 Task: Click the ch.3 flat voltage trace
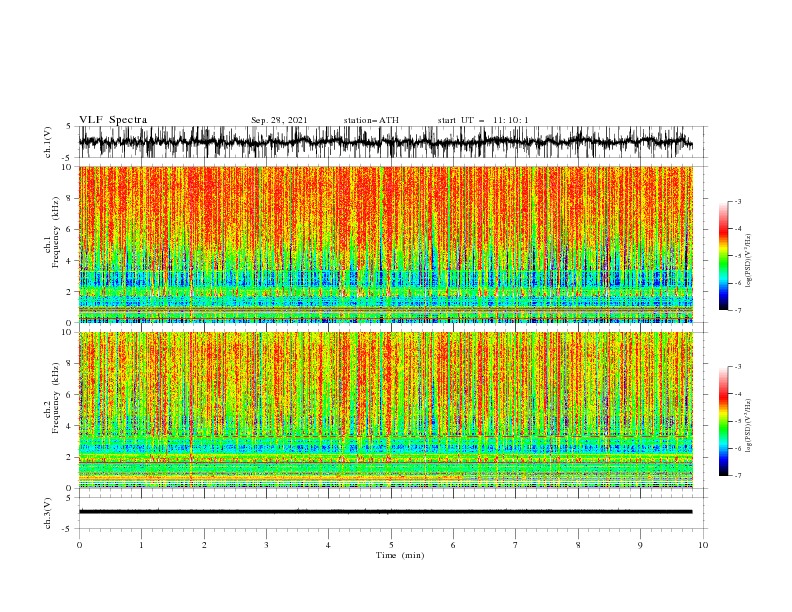click(x=386, y=512)
